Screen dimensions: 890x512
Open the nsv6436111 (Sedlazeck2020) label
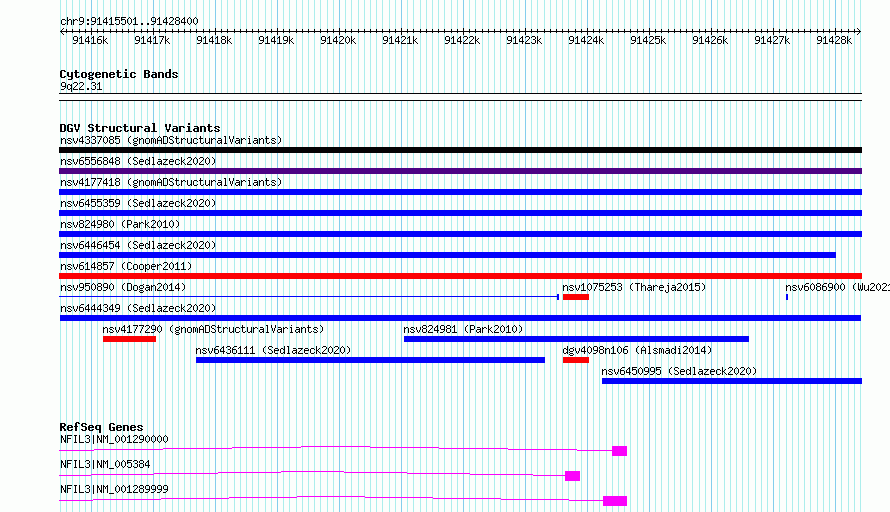(x=273, y=350)
